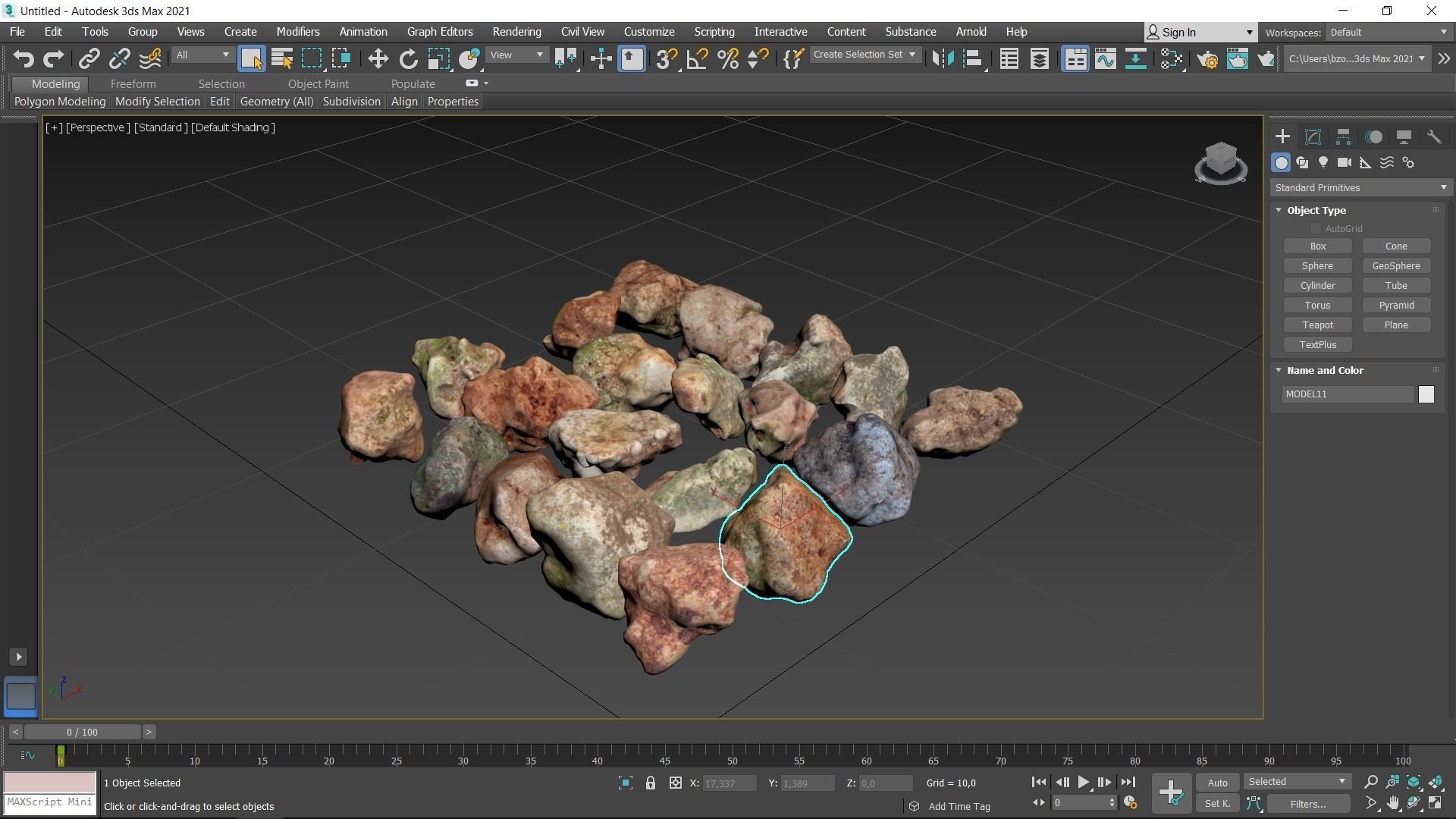Image resolution: width=1456 pixels, height=819 pixels.
Task: Toggle the ribbon display button
Action: 1075,58
